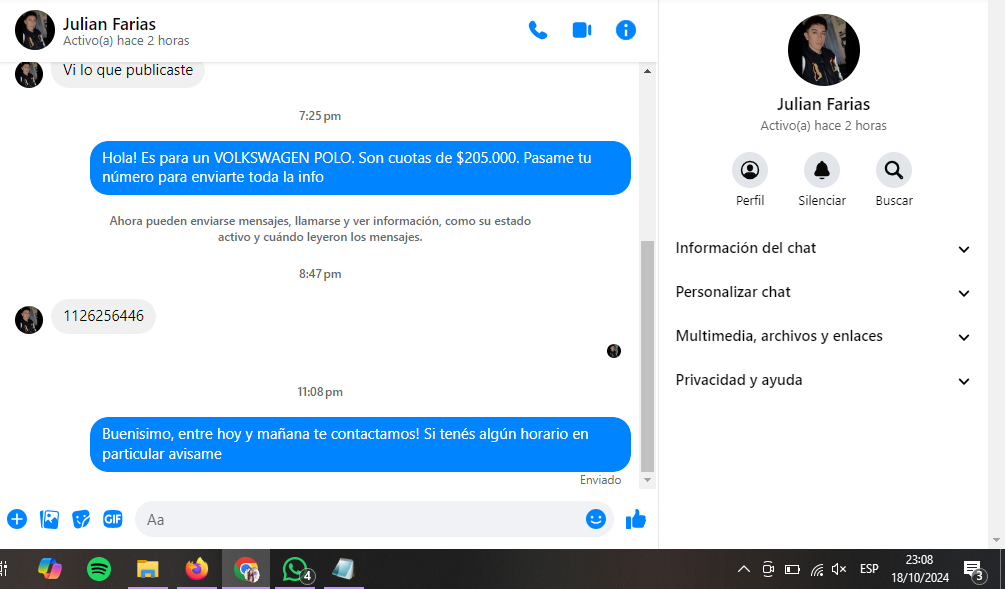Start a video call with Julian Farias

582,30
